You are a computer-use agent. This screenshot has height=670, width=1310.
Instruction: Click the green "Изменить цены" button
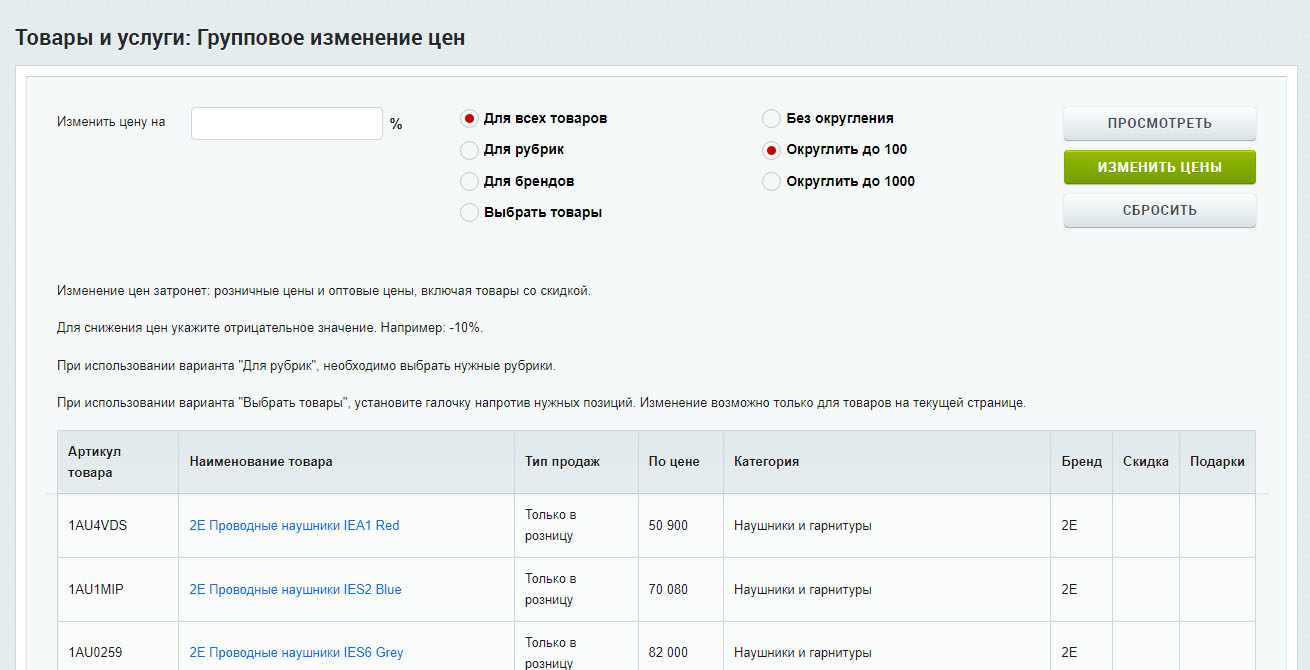[x=1159, y=167]
